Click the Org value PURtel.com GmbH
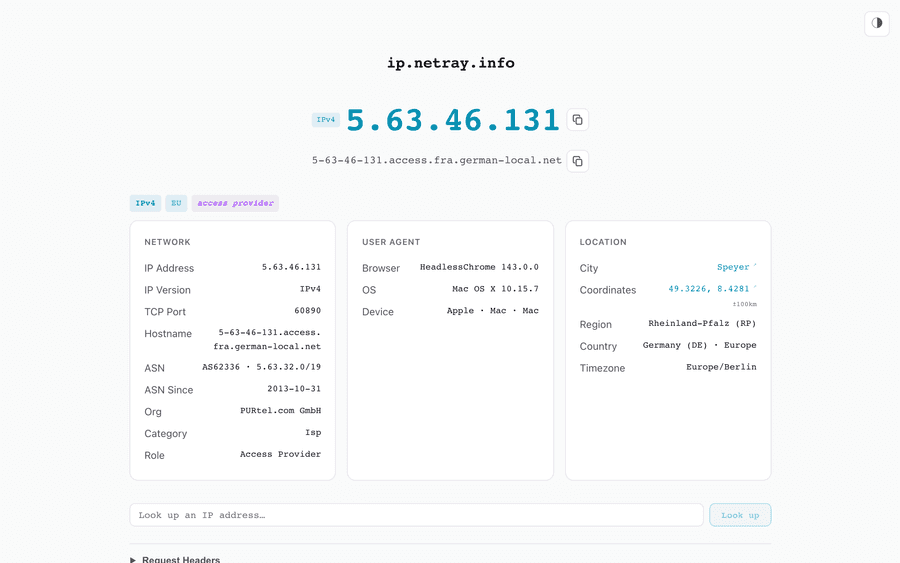This screenshot has height=563, width=900. click(x=280, y=411)
